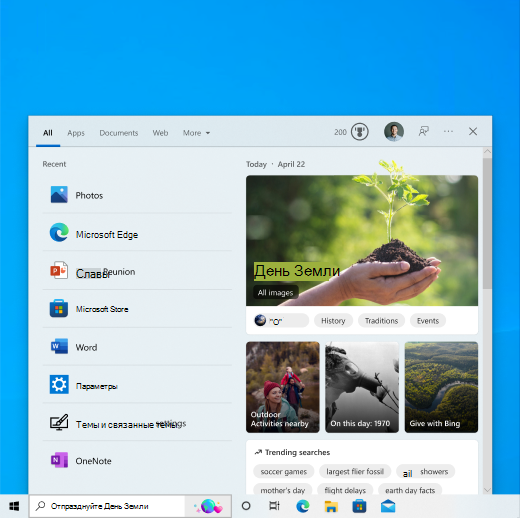
Task: Open Edge from the taskbar
Action: (303, 506)
